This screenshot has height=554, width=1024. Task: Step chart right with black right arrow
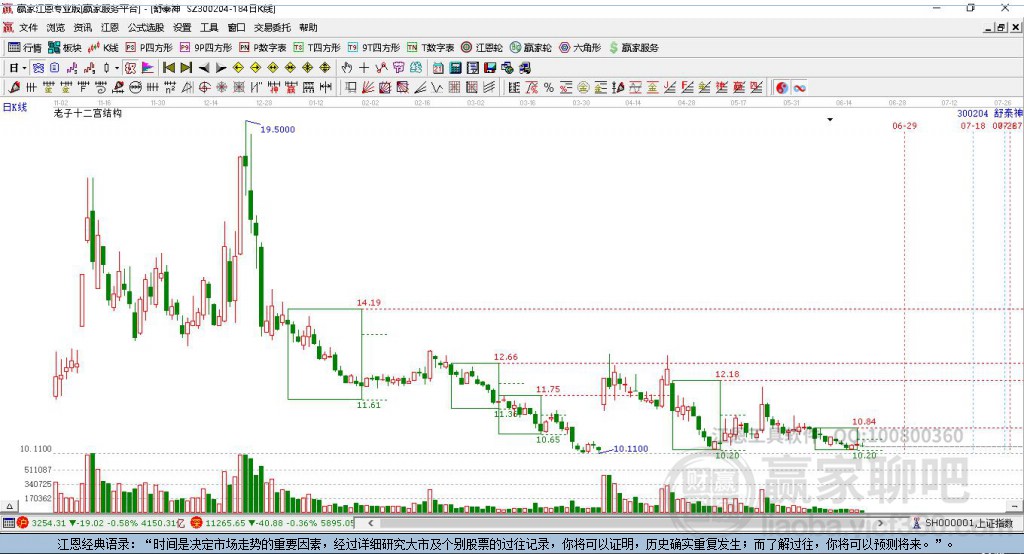point(221,68)
